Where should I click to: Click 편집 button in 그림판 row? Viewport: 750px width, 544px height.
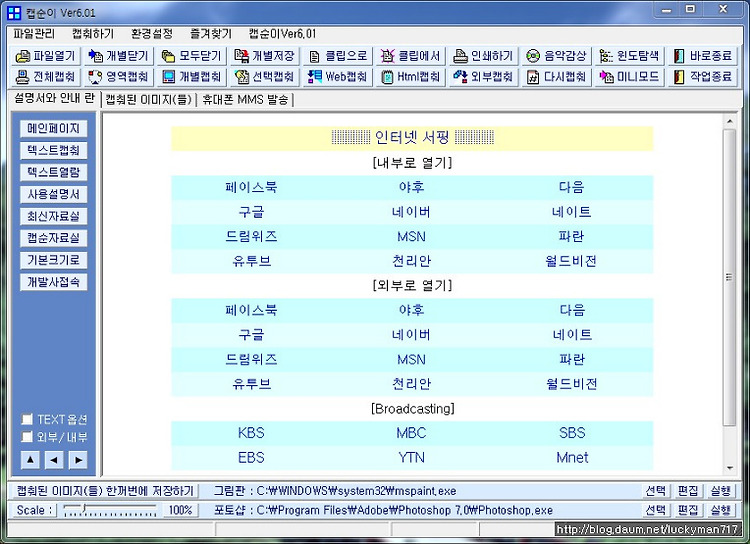(688, 491)
